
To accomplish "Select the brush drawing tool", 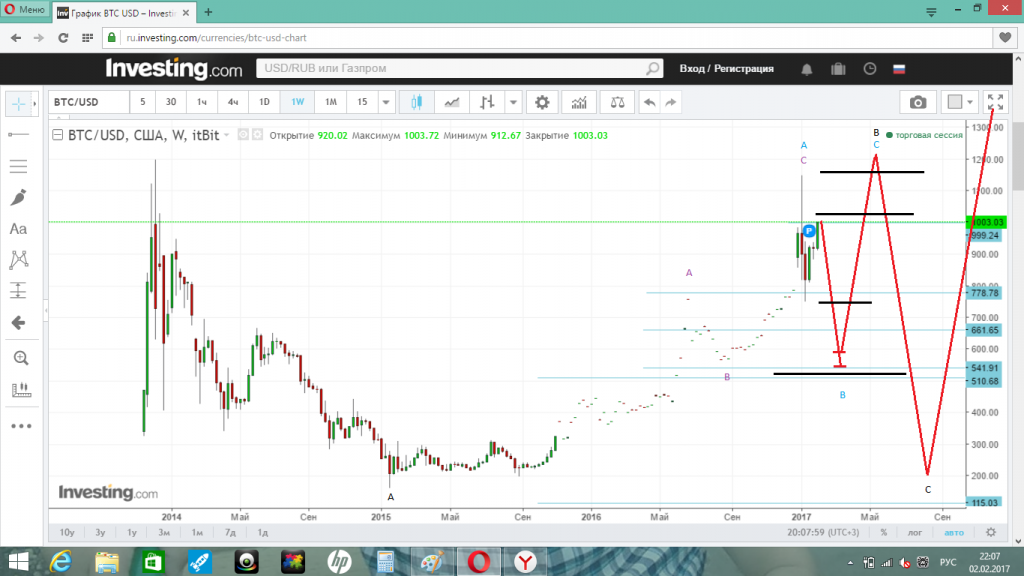I will click(18, 198).
